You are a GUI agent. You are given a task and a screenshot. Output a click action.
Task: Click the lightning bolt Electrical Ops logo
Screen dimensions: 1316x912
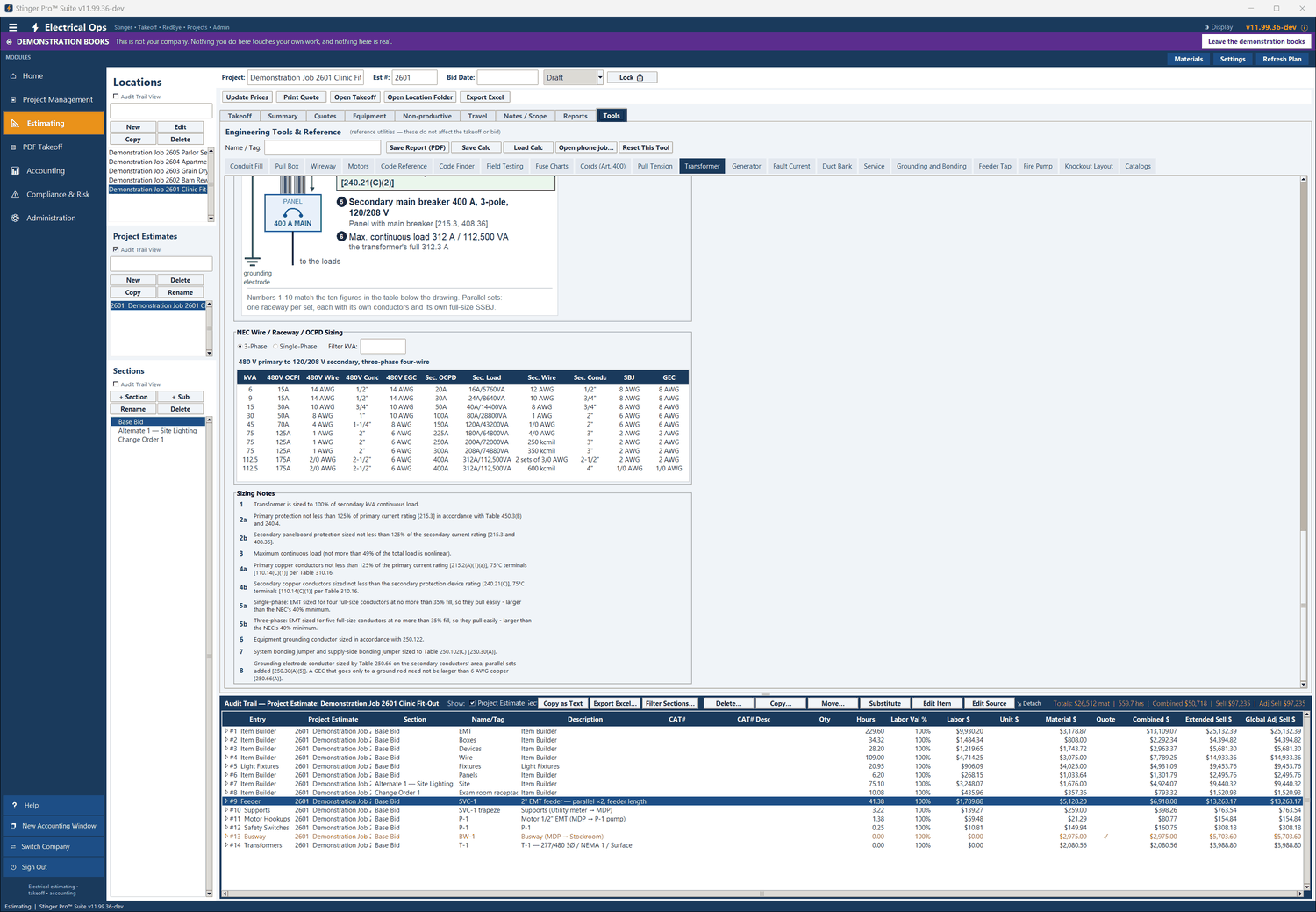pos(35,27)
